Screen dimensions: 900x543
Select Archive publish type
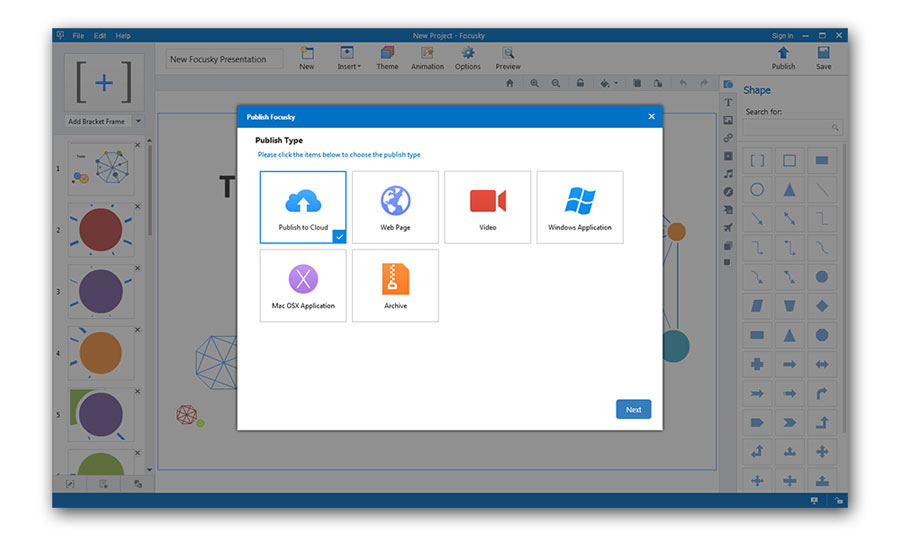click(x=395, y=285)
